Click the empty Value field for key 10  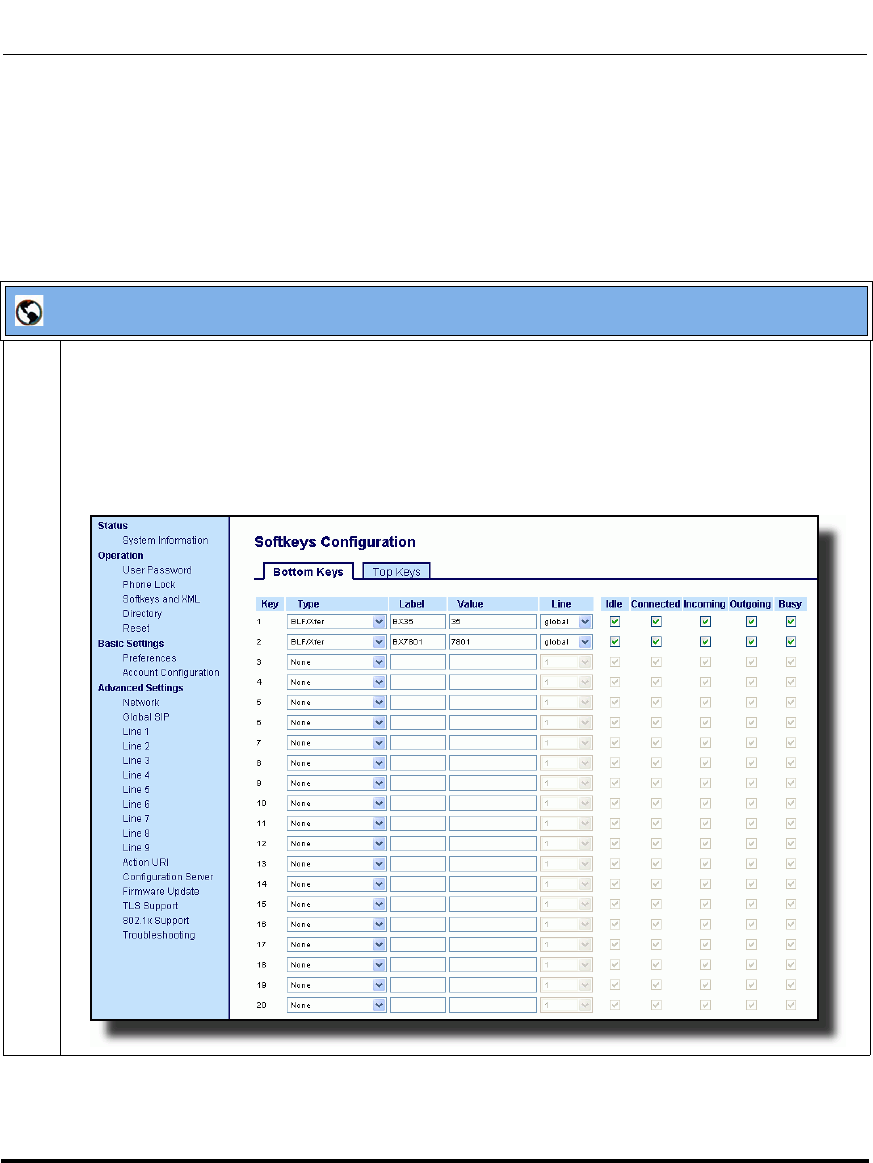(492, 803)
